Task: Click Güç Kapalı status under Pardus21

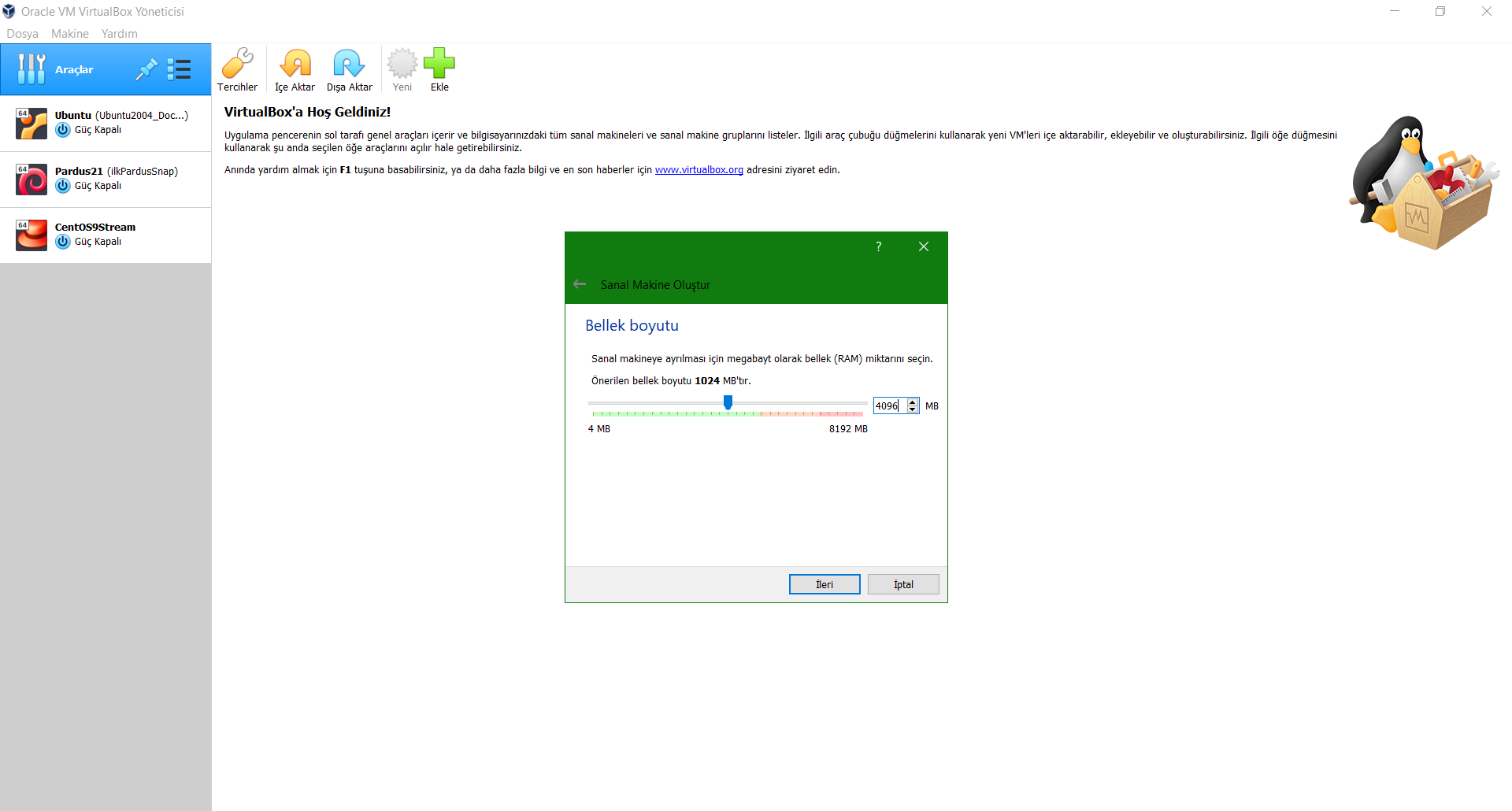Action: tap(98, 186)
